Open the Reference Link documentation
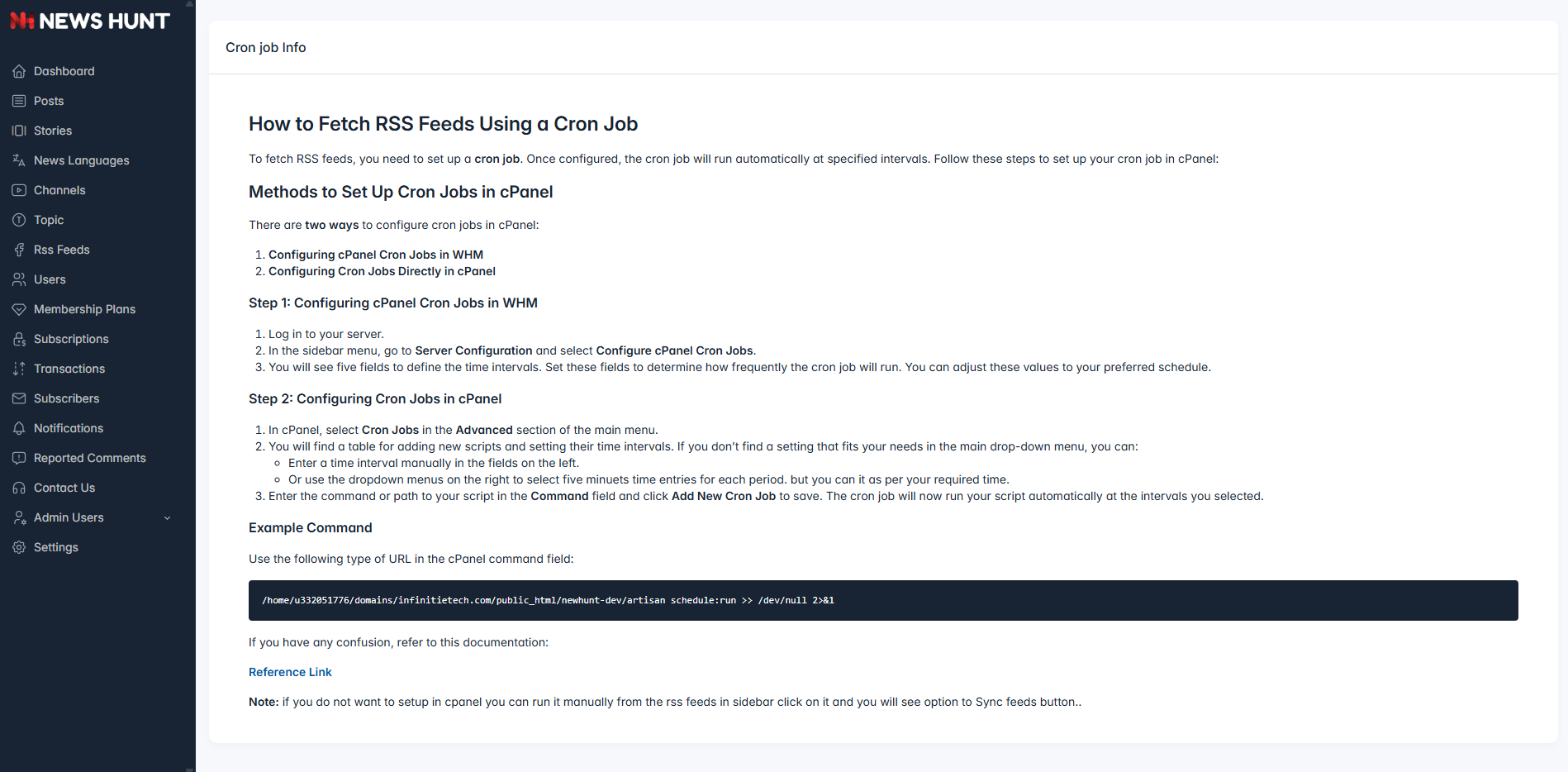The height and width of the screenshot is (772, 1568). 290,672
